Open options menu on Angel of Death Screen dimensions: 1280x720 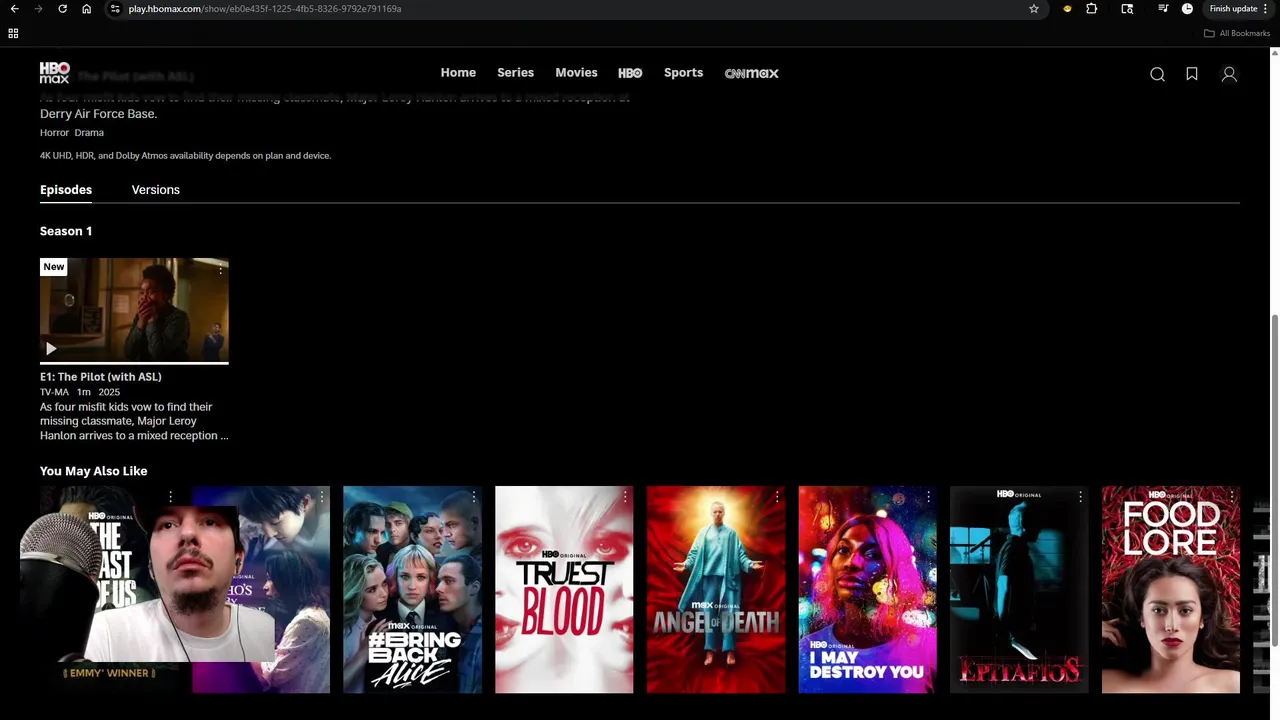[777, 497]
